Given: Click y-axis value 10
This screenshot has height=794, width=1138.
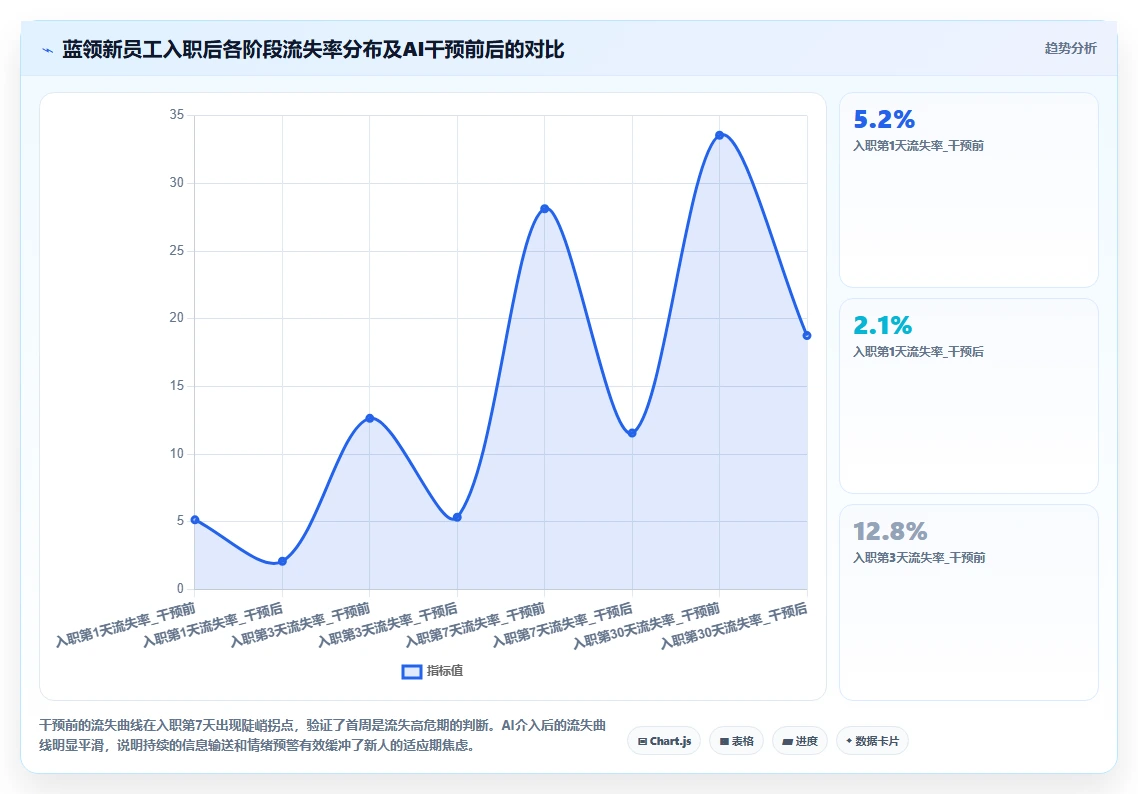Looking at the screenshot, I should point(177,454).
